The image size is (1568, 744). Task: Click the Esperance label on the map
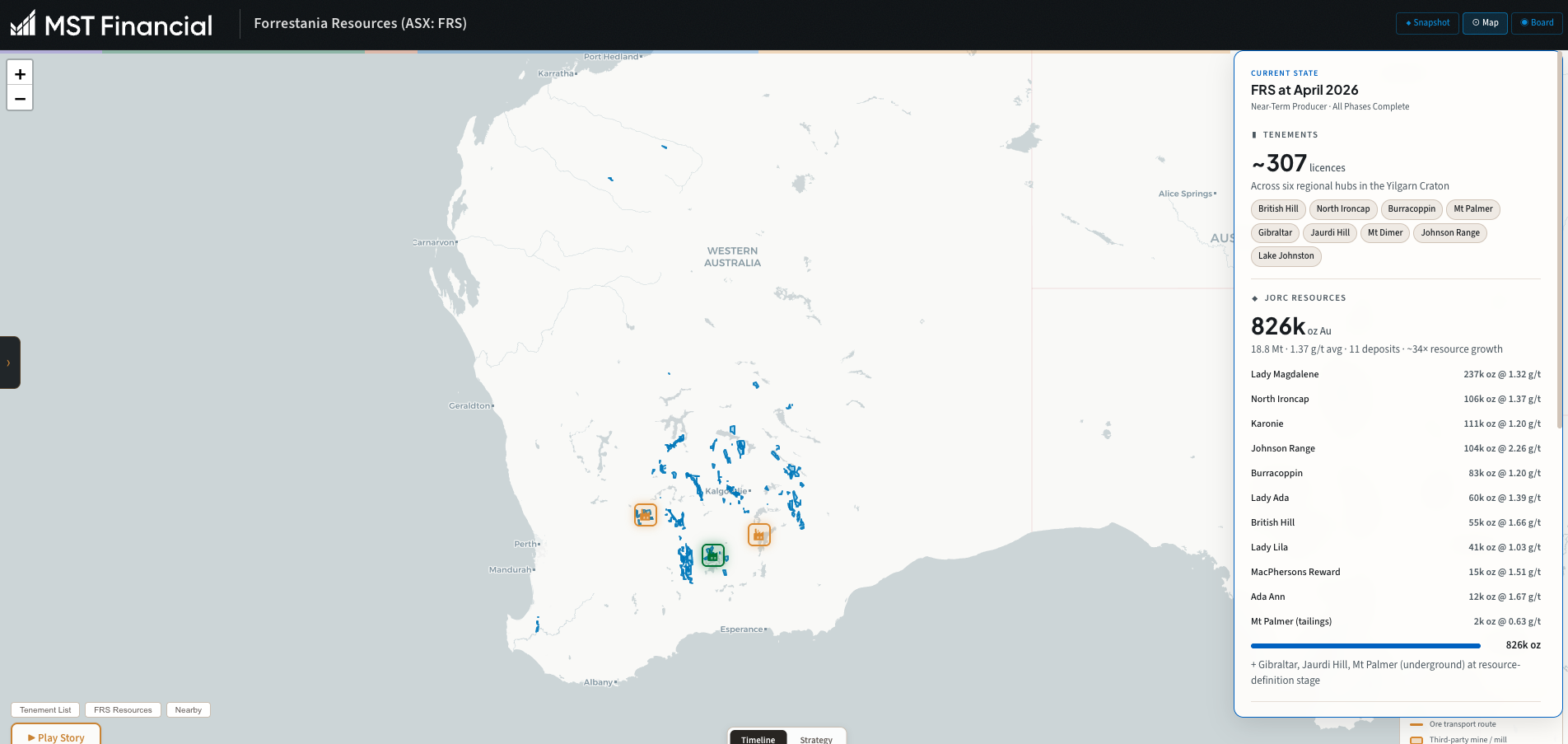pyautogui.click(x=742, y=629)
